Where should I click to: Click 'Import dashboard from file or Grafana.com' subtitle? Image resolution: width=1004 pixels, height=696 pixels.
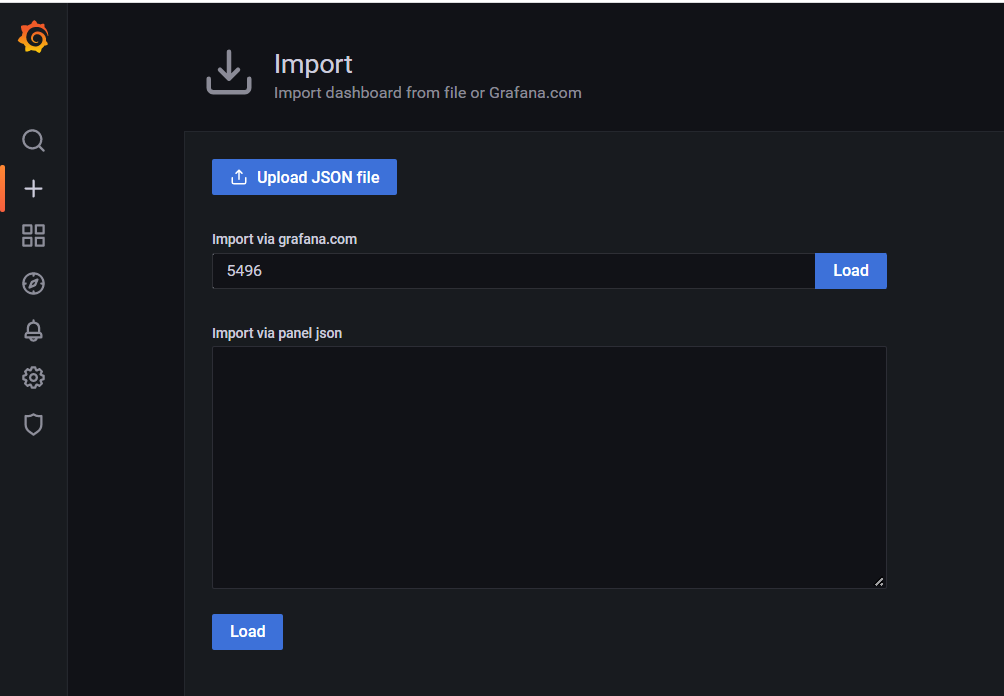pos(428,93)
